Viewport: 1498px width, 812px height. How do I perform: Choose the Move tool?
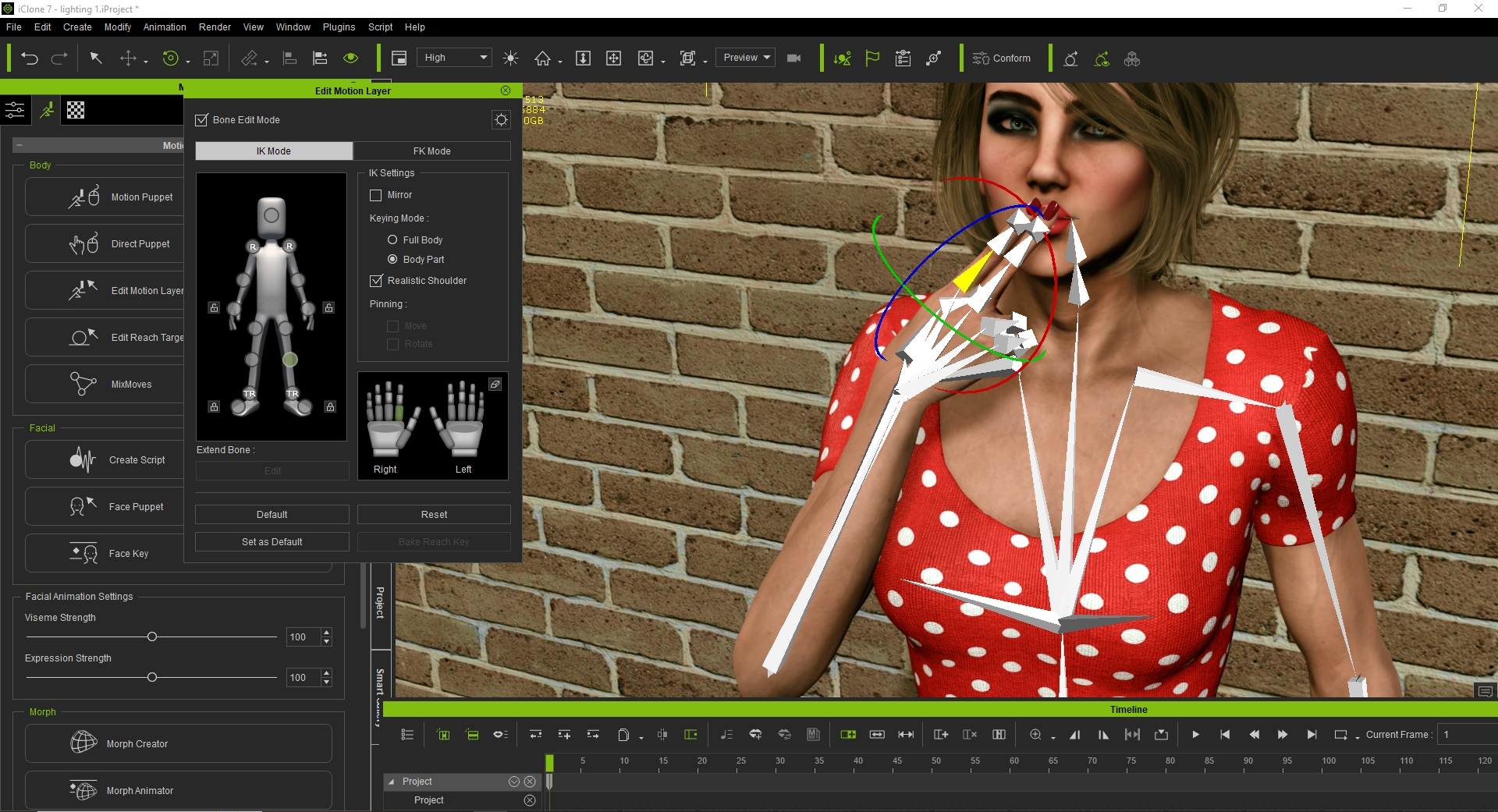[x=128, y=59]
